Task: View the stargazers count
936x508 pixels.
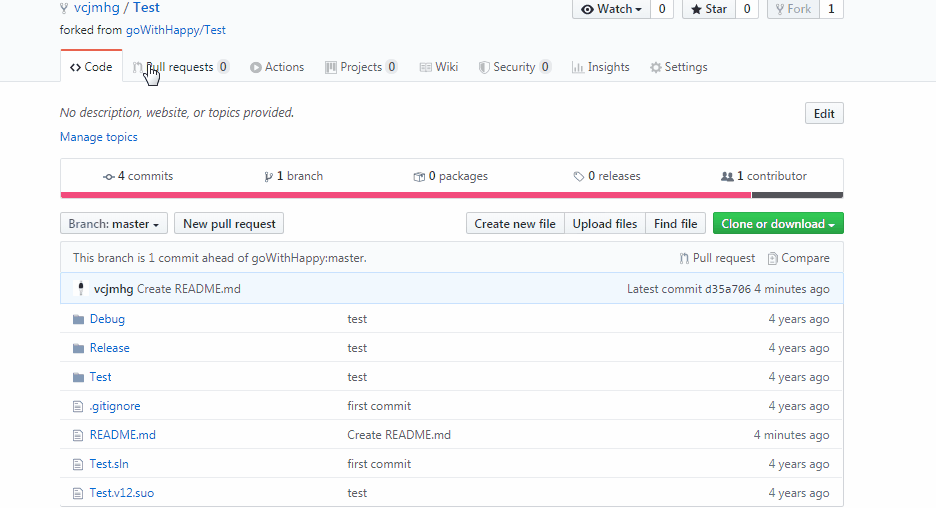Action: pos(747,9)
